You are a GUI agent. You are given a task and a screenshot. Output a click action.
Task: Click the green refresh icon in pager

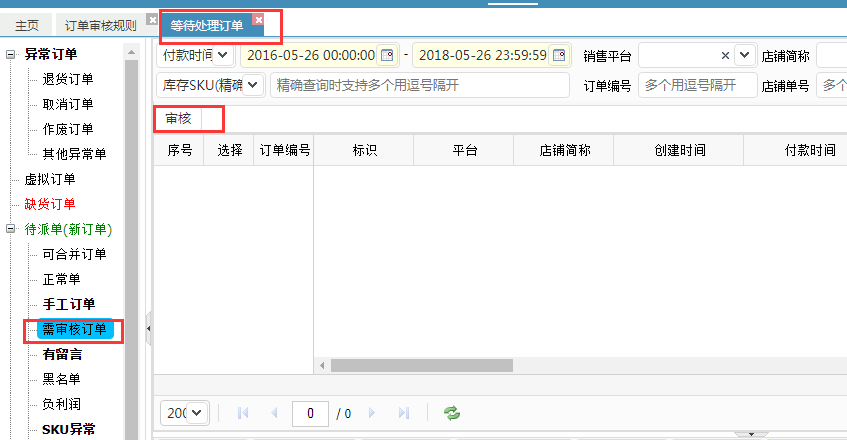click(452, 414)
